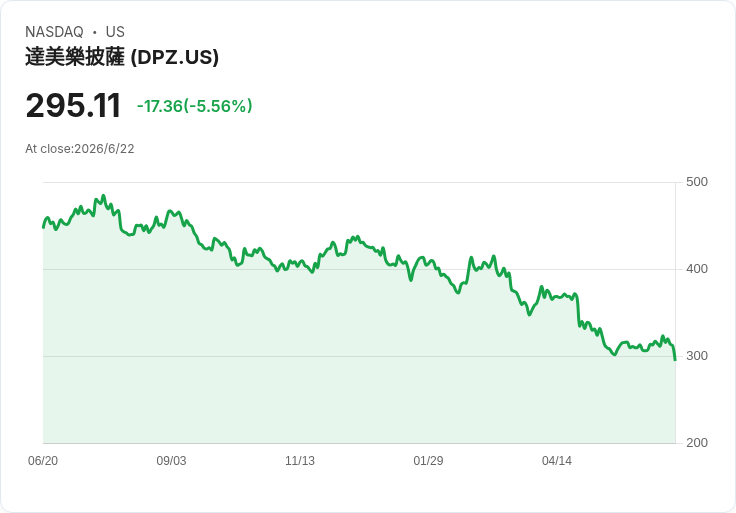736x513 pixels.
Task: Click the -17.36(-5.56%) change value
Action: pos(194,106)
